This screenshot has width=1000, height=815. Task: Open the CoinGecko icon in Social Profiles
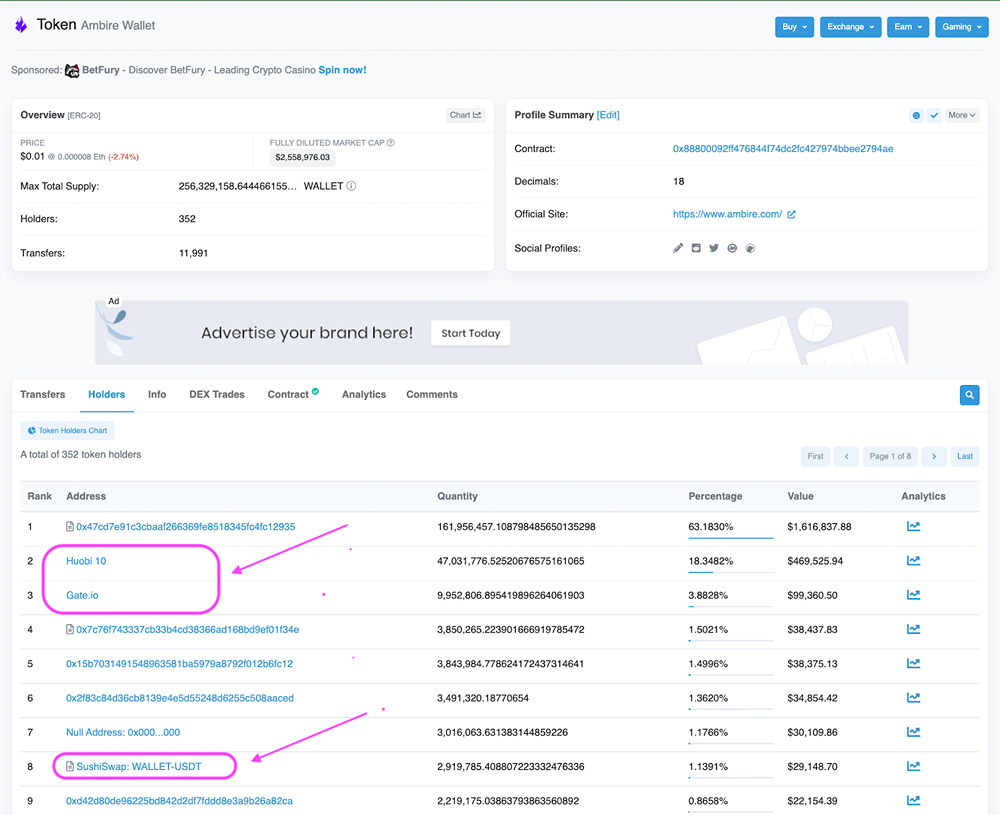pyautogui.click(x=750, y=248)
